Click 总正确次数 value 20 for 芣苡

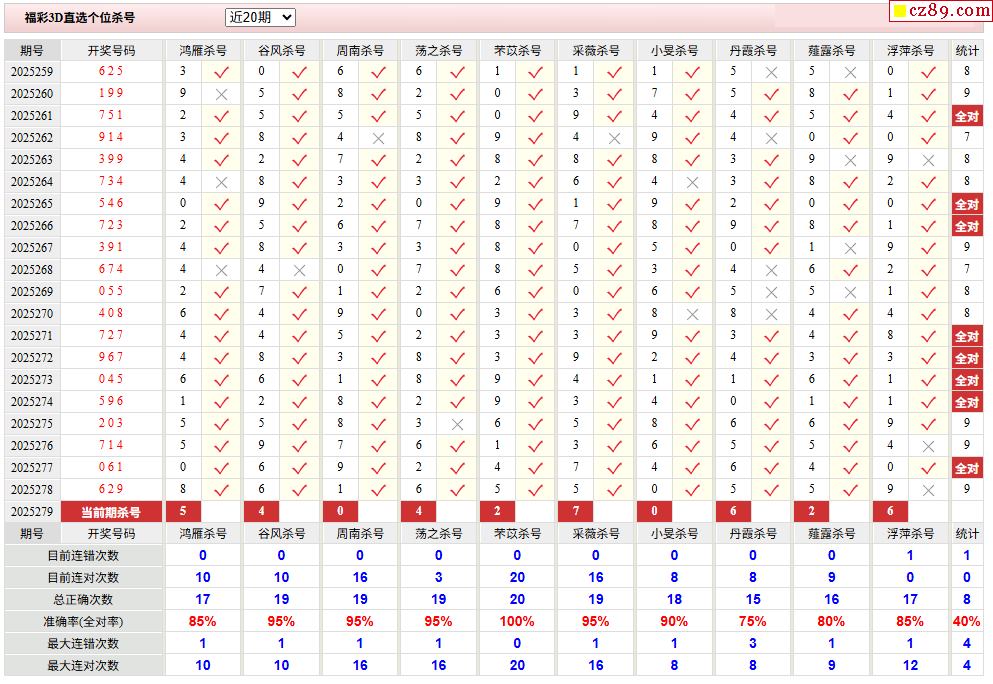517,599
